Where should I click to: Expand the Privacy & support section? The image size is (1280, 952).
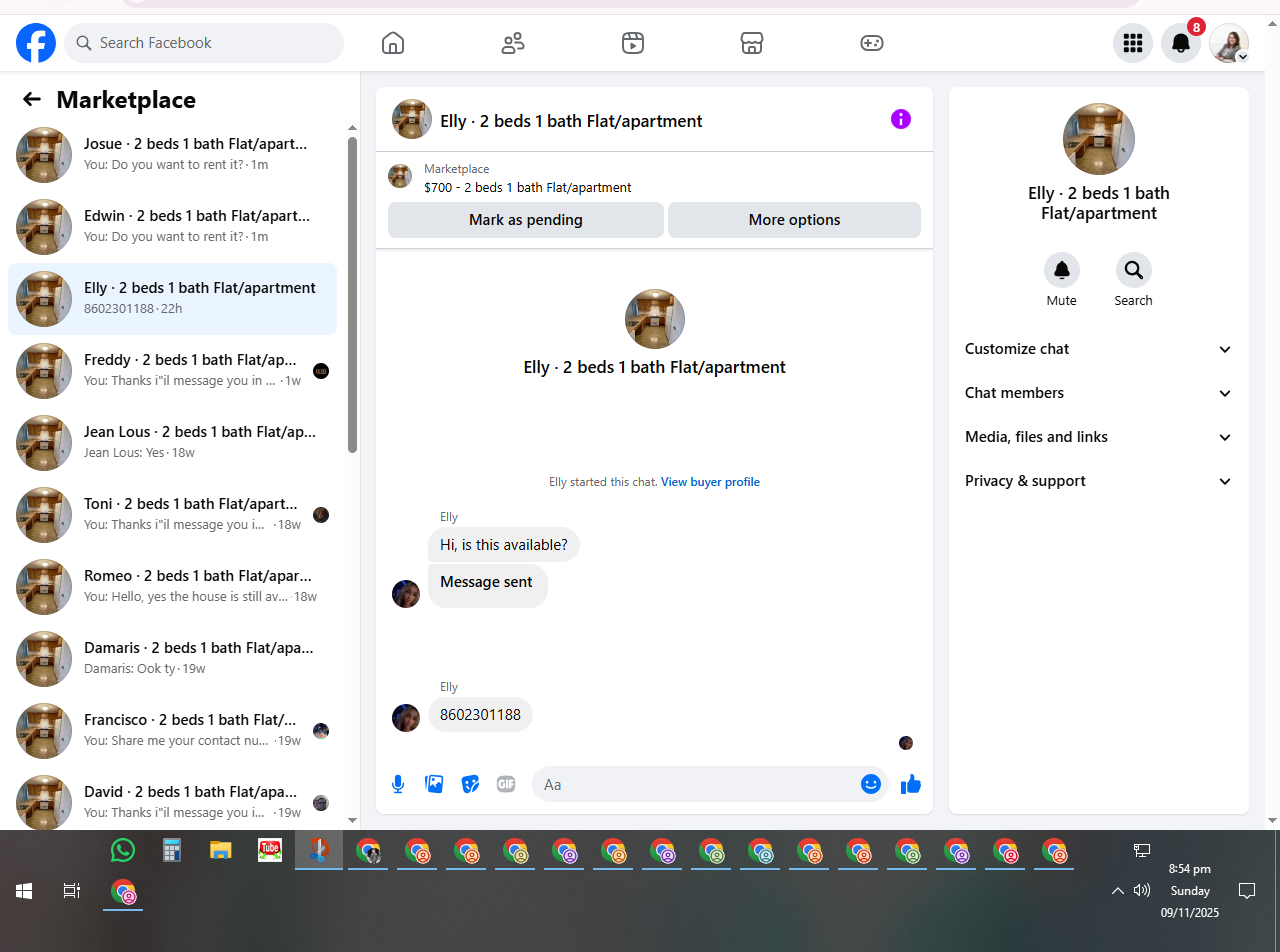pos(1099,481)
